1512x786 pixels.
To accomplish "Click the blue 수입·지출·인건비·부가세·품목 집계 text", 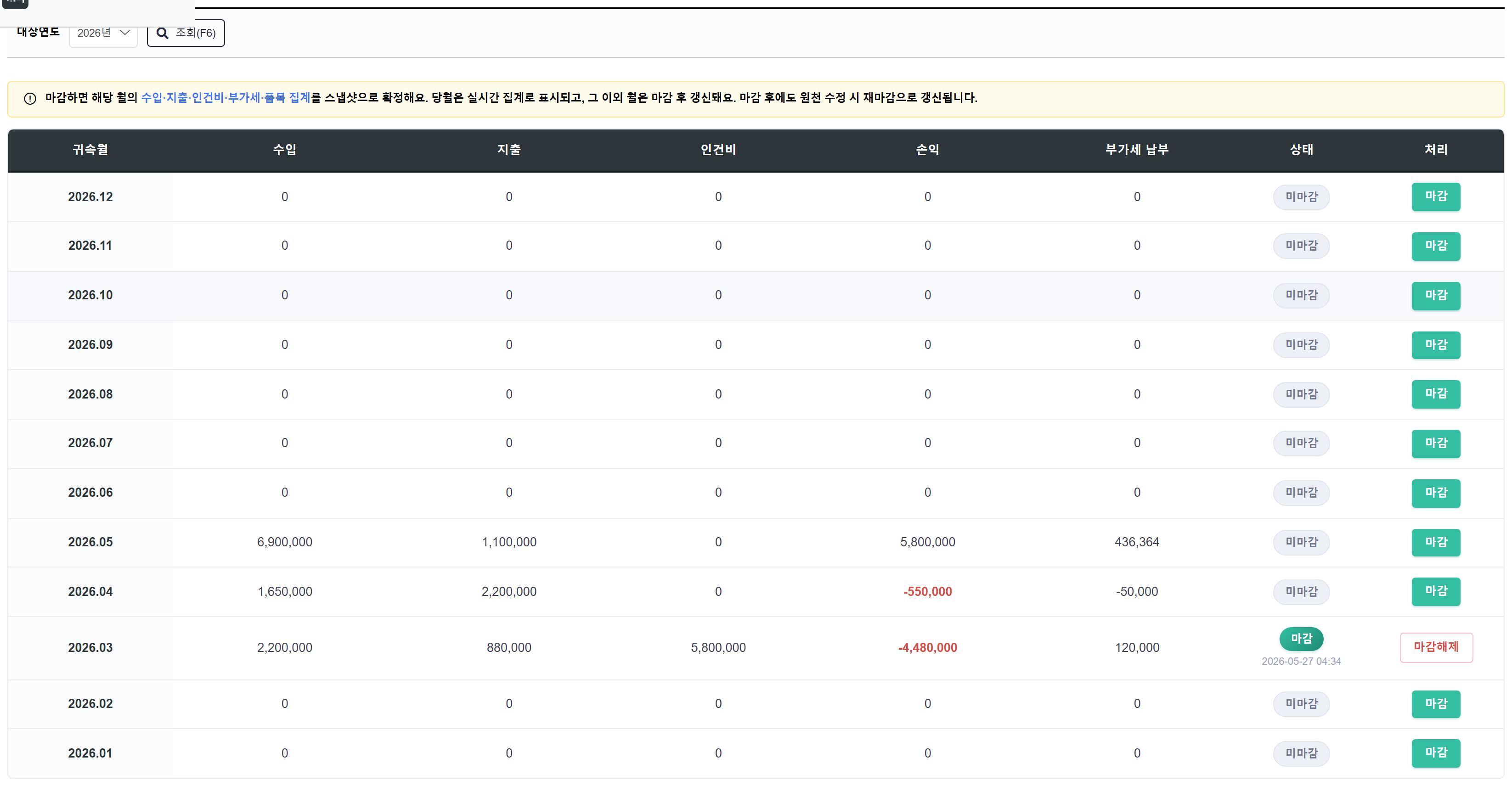I will click(226, 98).
